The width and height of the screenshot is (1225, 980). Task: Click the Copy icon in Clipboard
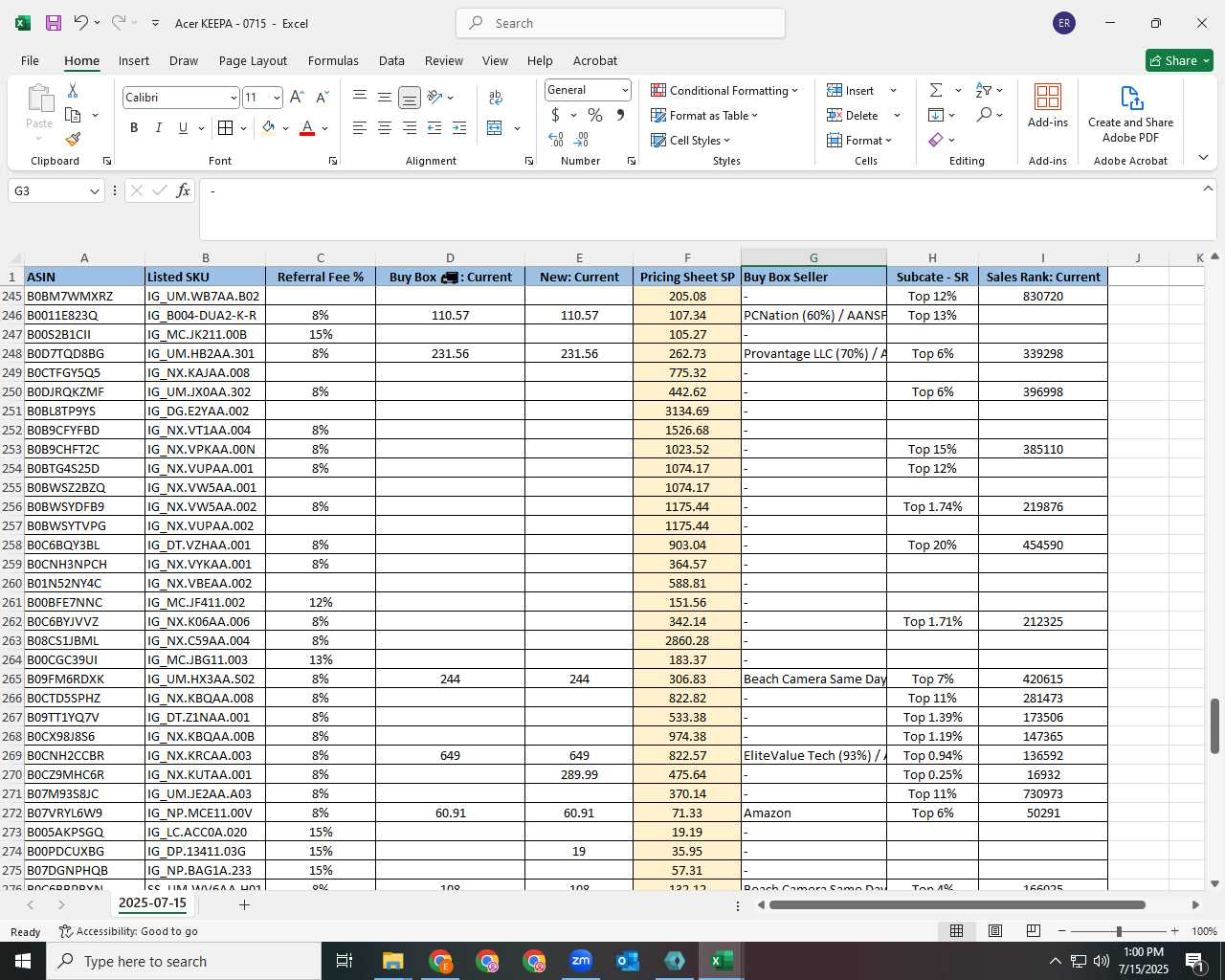click(x=73, y=115)
